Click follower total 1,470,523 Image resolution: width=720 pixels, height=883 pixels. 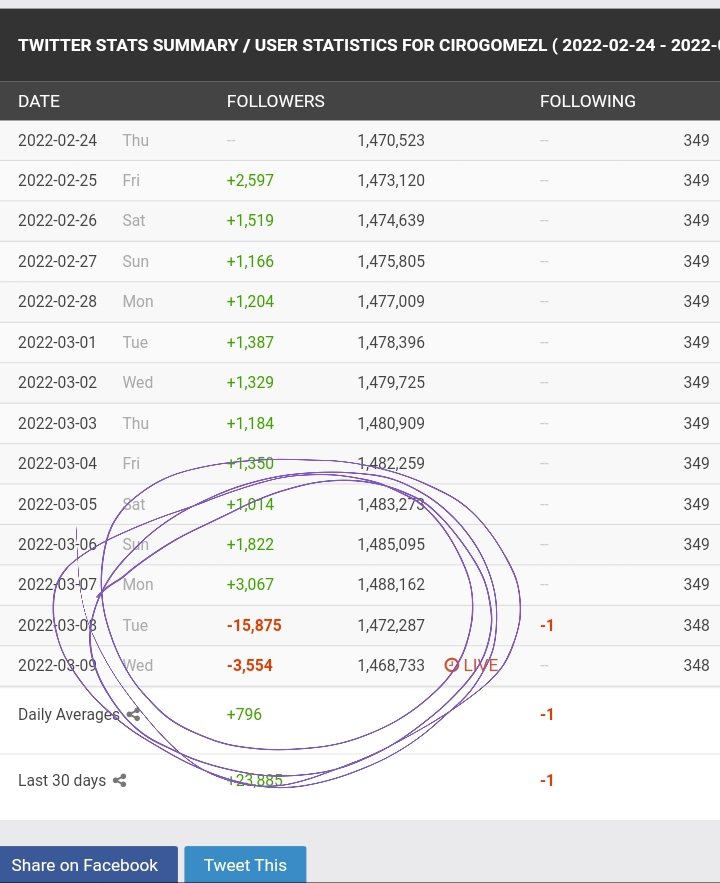[x=391, y=140]
